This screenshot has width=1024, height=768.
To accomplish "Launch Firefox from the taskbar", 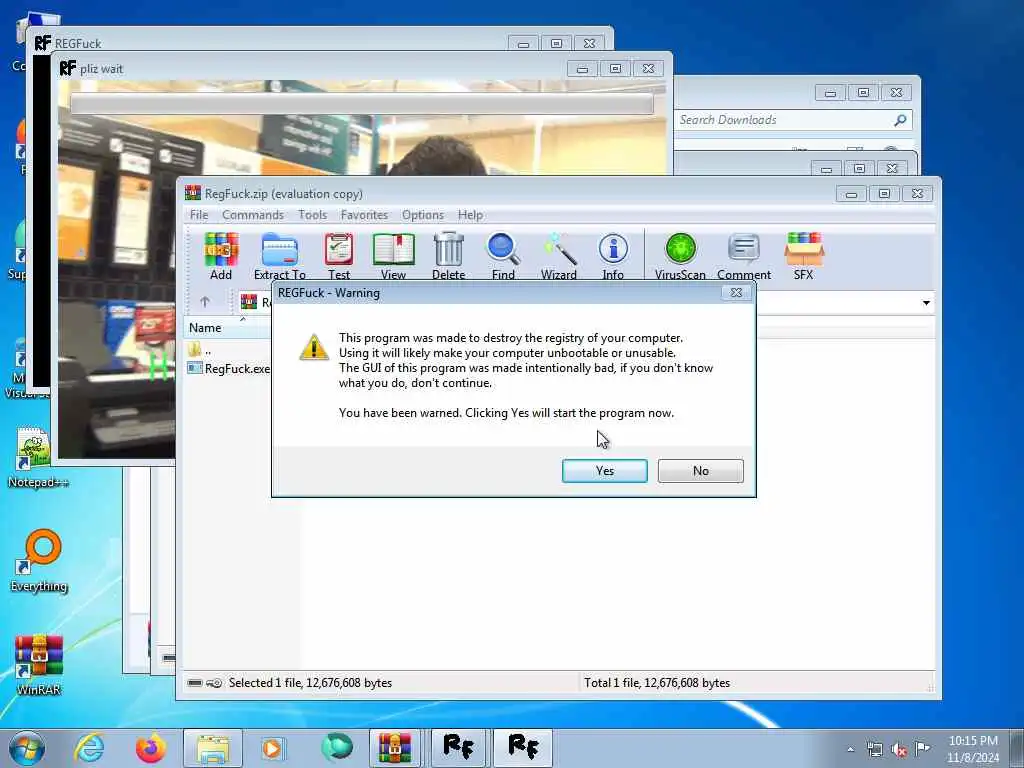I will tap(150, 748).
